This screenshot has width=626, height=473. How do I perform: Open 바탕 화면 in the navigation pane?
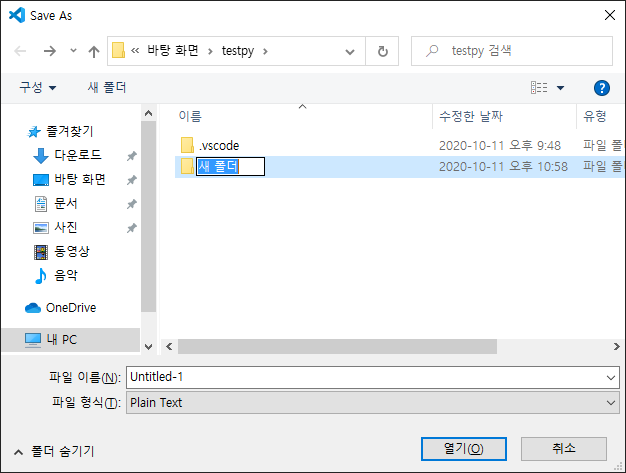tap(69, 179)
